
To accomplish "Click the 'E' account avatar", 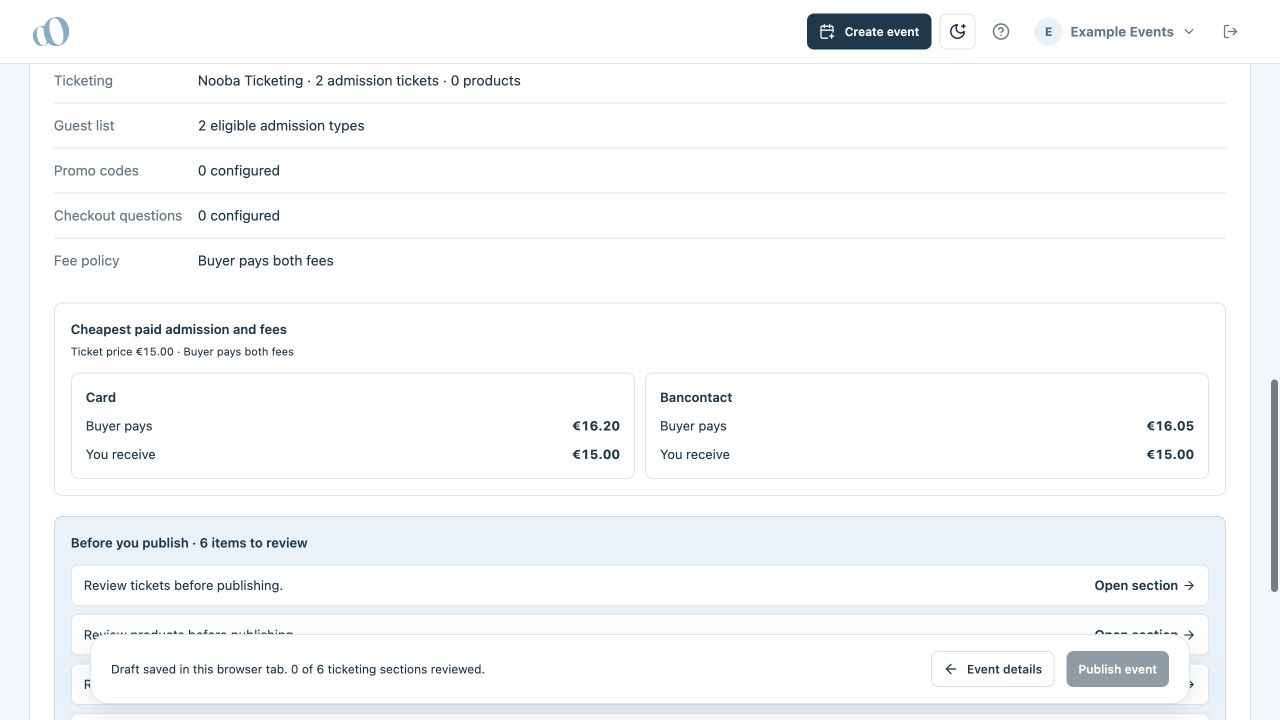I will [x=1048, y=32].
